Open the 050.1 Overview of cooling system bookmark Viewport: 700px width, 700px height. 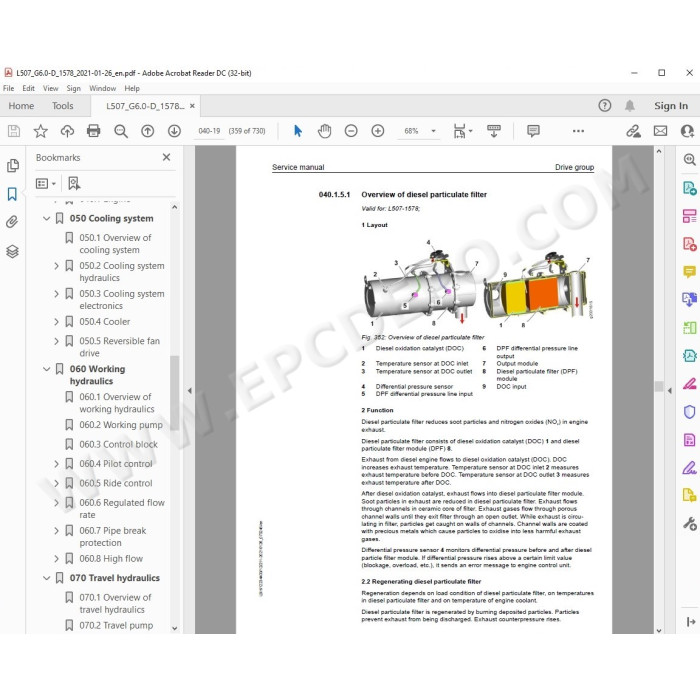coord(116,244)
